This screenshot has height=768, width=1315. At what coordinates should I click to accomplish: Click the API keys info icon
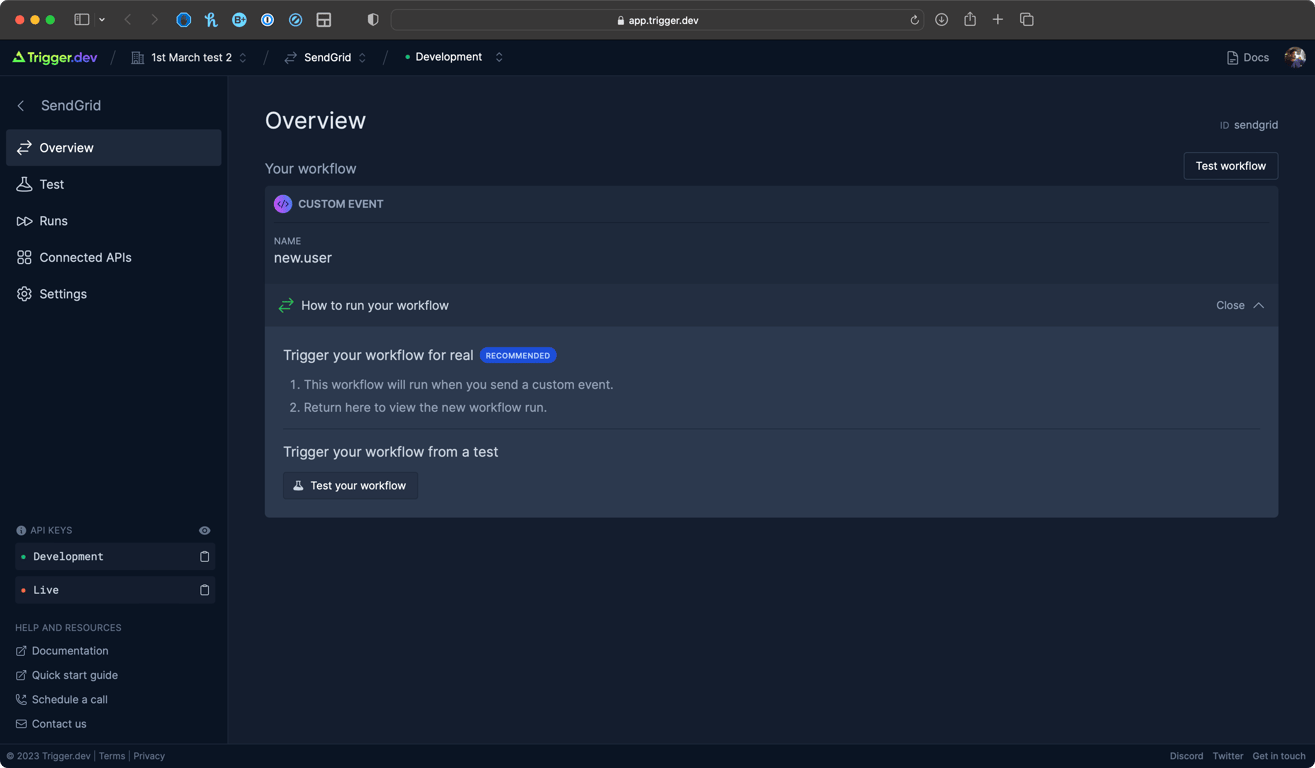pos(21,531)
